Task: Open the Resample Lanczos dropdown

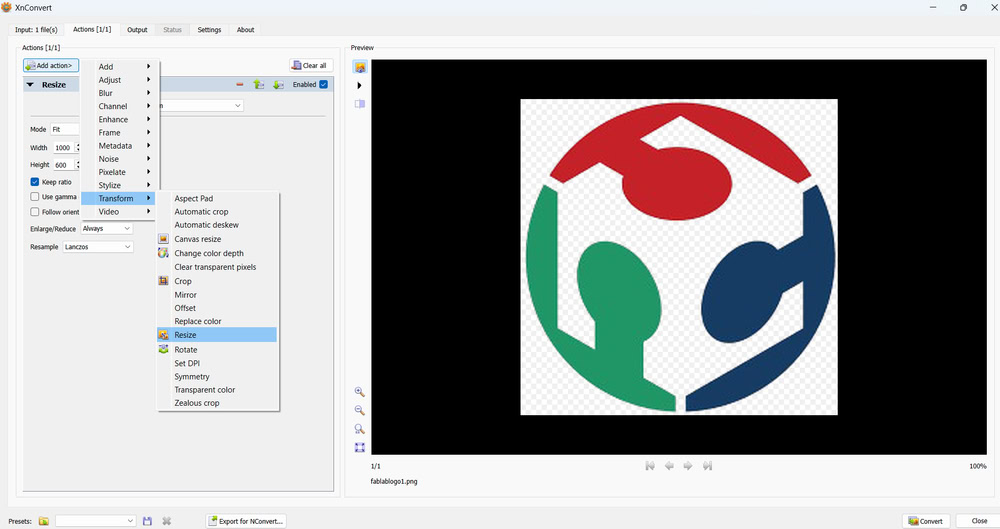Action: (x=98, y=247)
